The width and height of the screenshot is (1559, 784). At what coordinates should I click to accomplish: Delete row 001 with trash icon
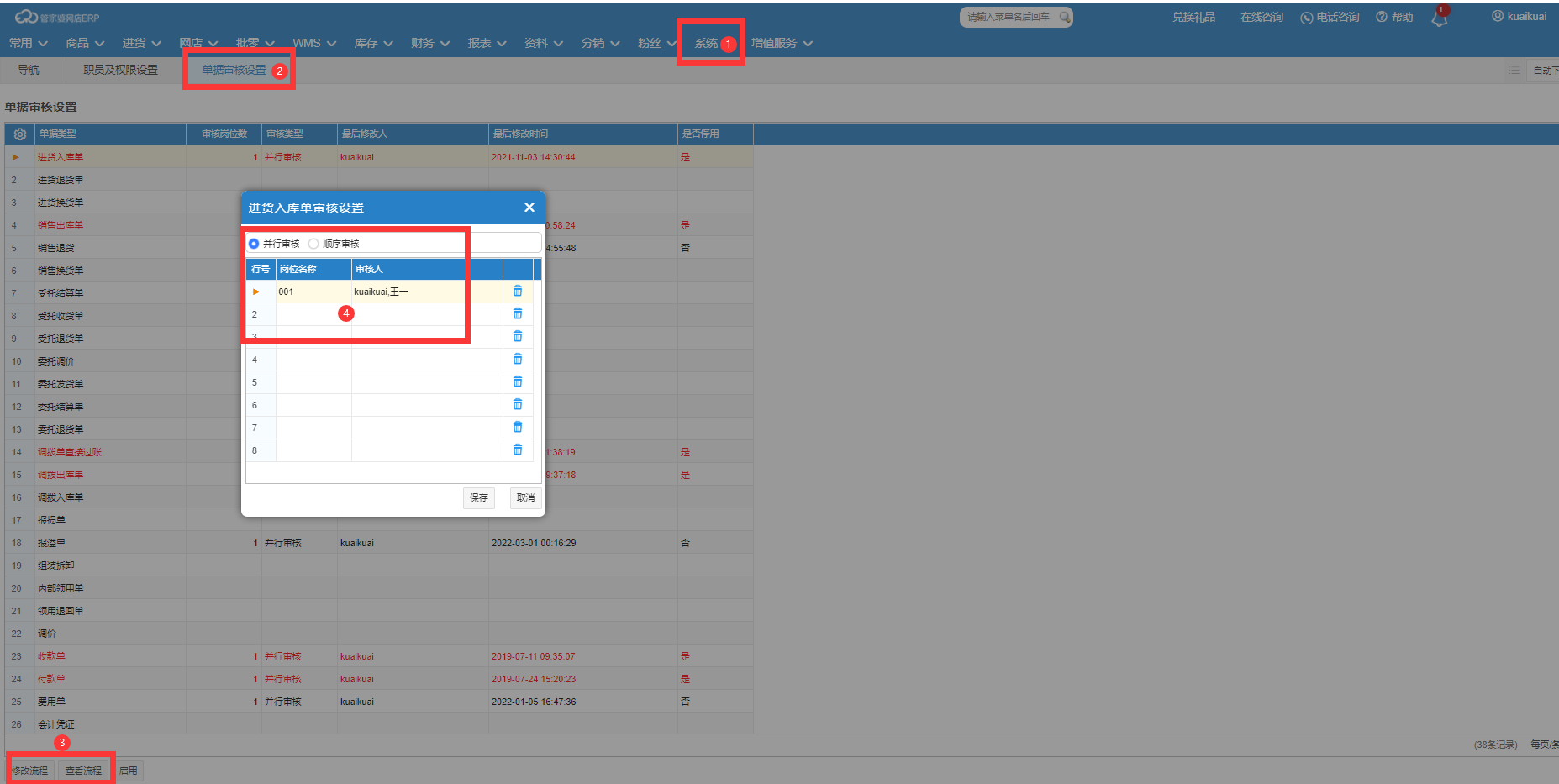tap(518, 292)
